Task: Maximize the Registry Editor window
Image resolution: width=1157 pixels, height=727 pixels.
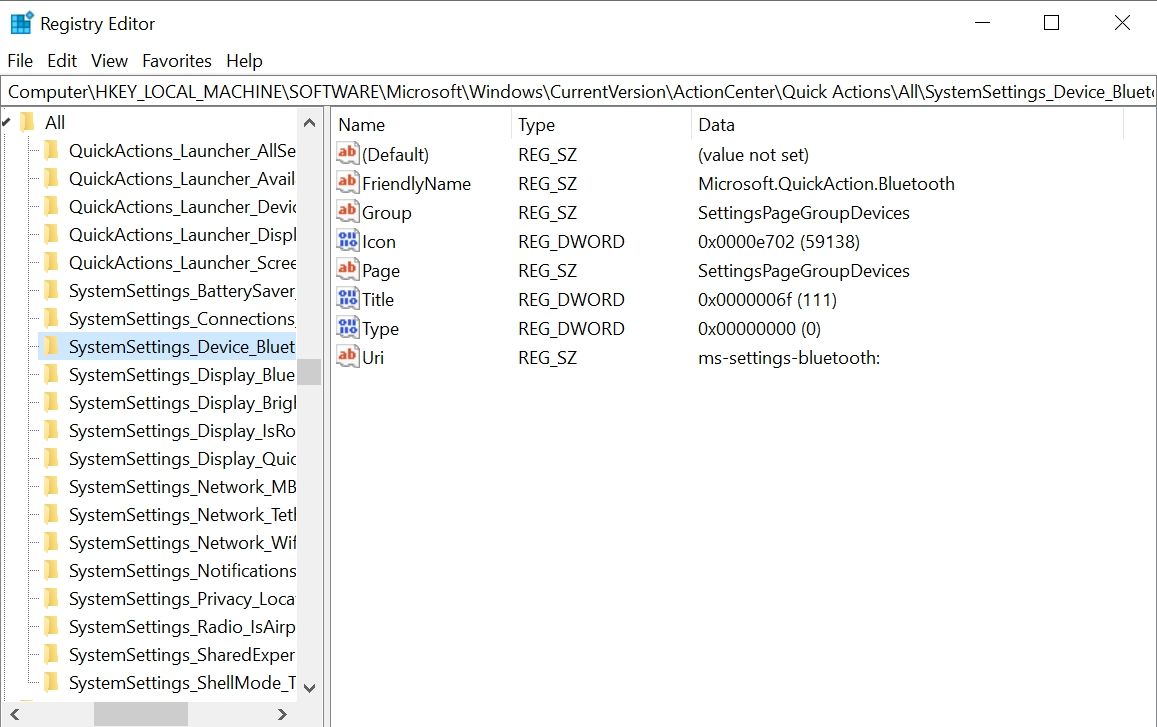Action: 1051,23
